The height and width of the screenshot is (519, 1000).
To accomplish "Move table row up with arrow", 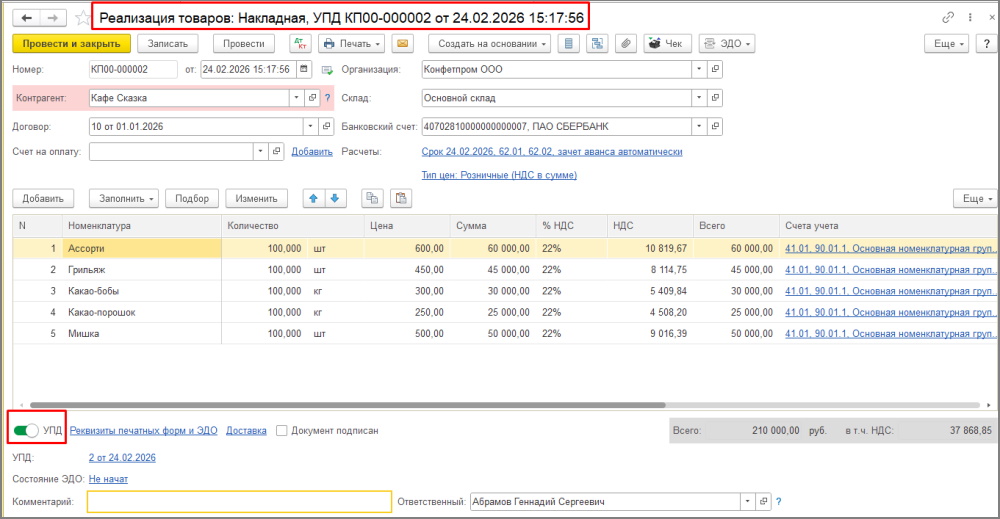I will coord(314,198).
